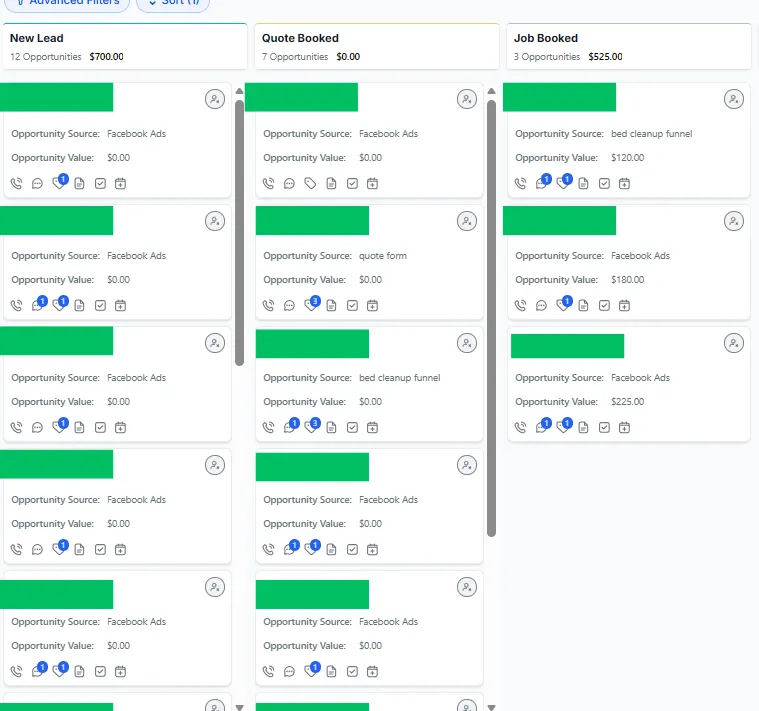The width and height of the screenshot is (759, 711).
Task: Open conversations on Quote Booked bed cleanup funnel card
Action: tap(289, 427)
